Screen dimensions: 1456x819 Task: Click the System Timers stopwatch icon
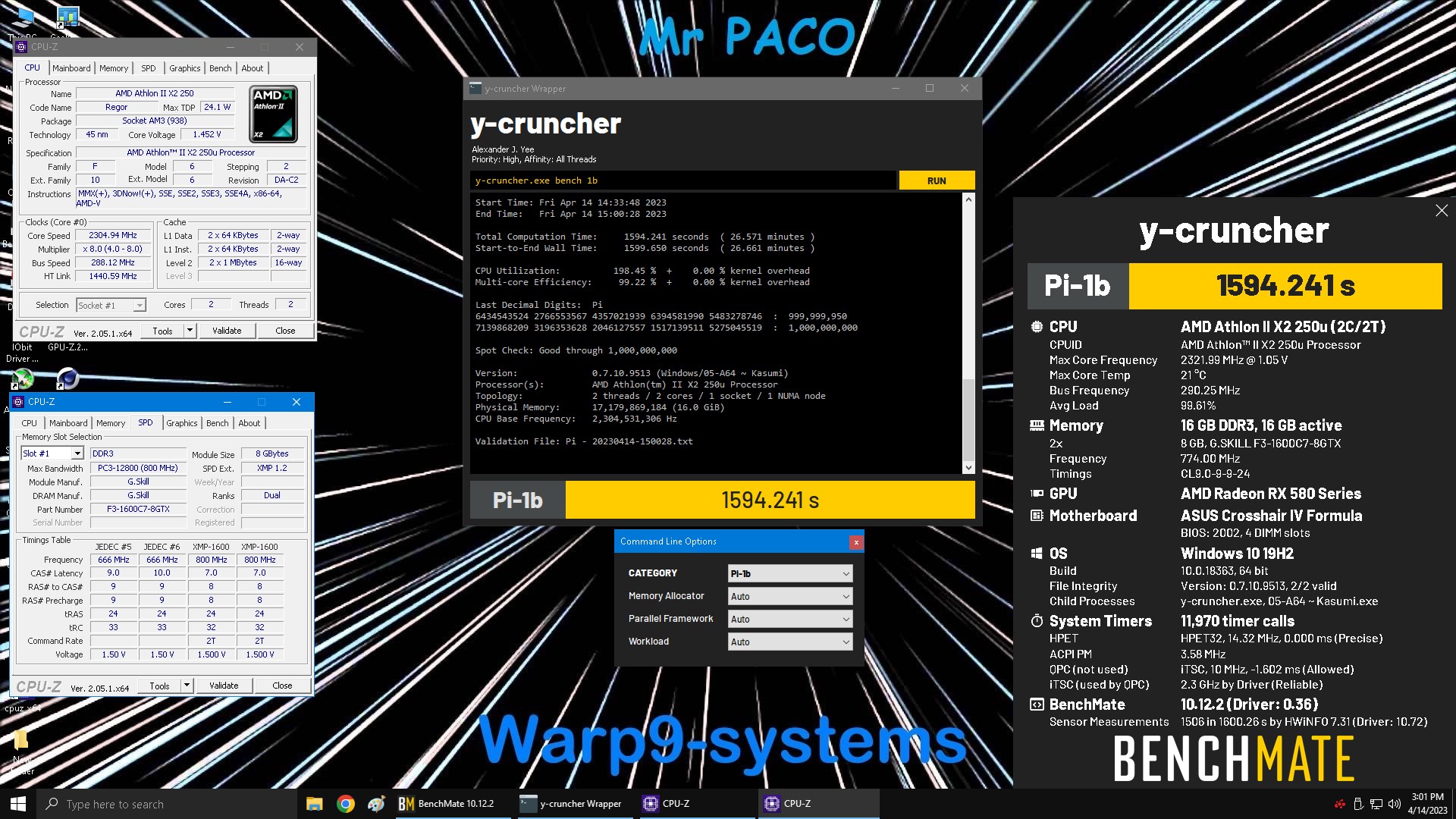point(1037,621)
